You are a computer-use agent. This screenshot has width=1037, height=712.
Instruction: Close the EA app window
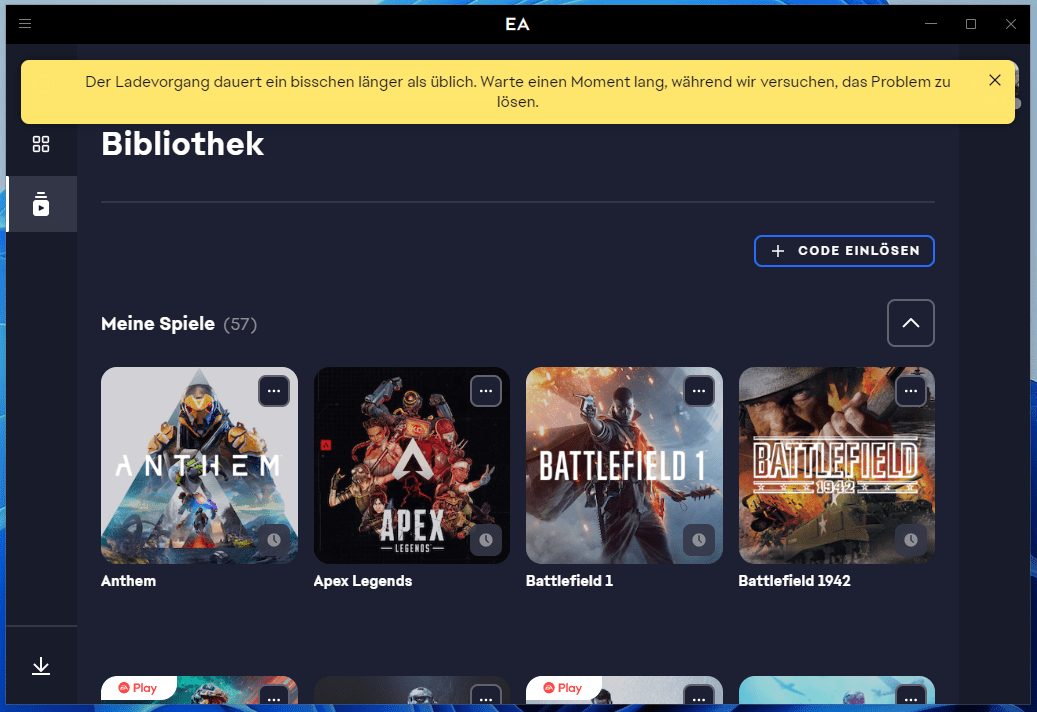click(x=1011, y=24)
